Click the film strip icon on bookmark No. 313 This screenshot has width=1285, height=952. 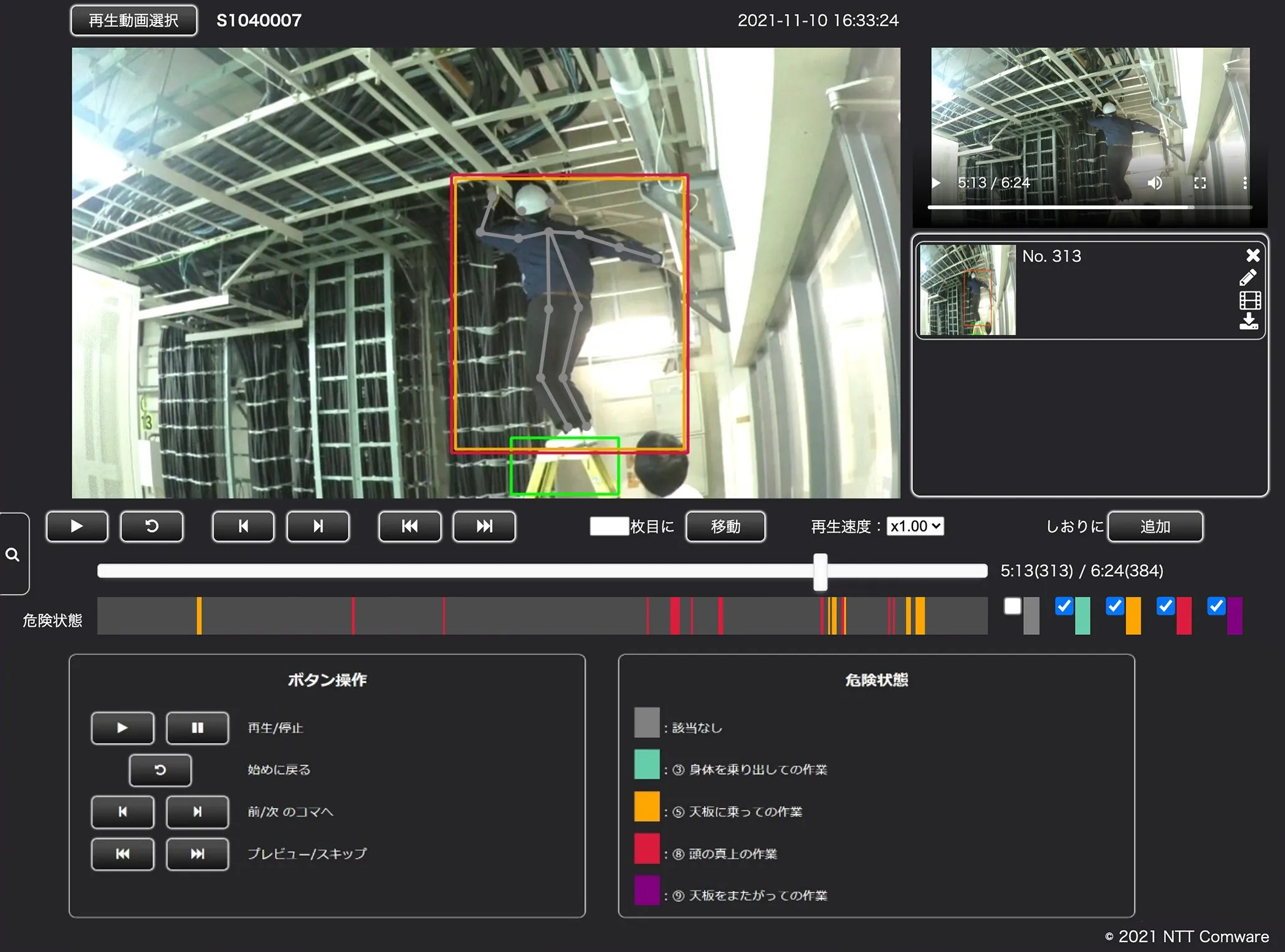click(1249, 300)
